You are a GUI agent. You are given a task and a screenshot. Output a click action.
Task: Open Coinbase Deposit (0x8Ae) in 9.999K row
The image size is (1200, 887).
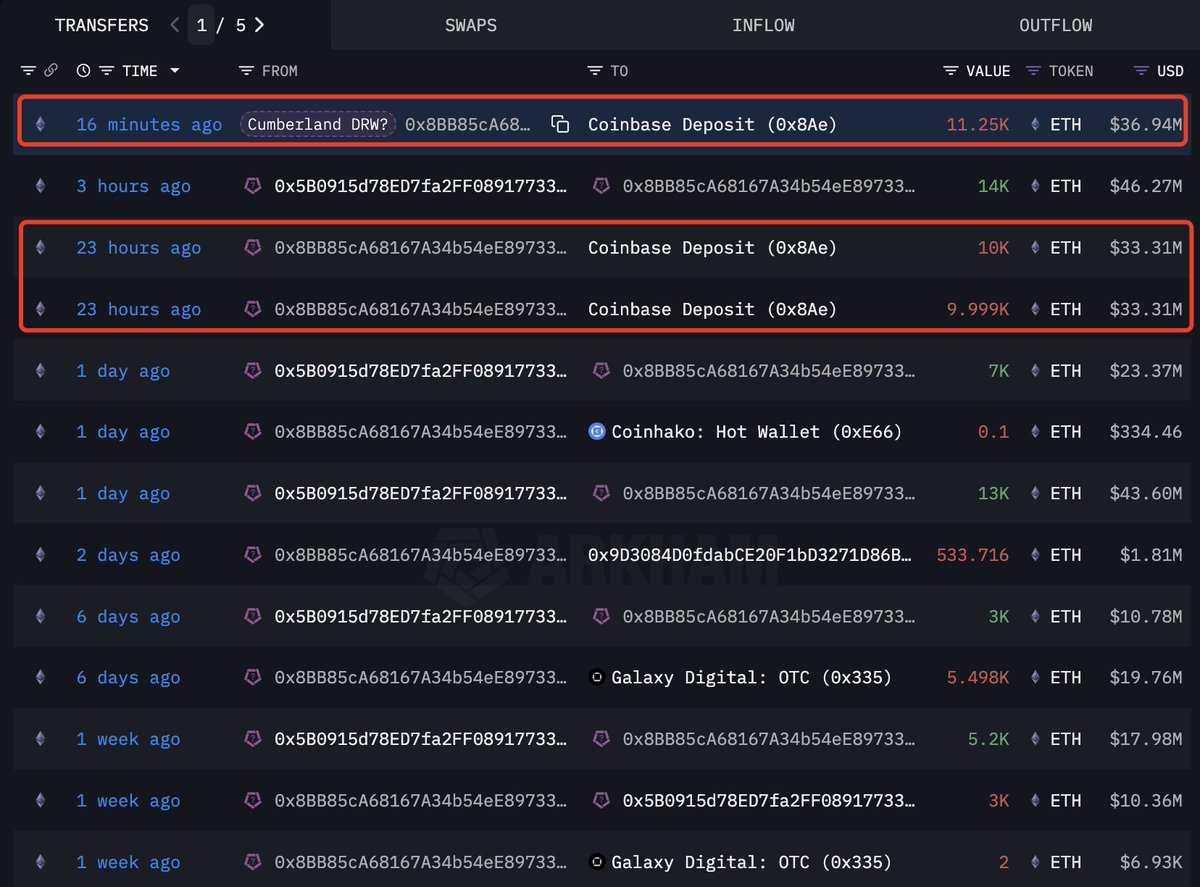(x=712, y=309)
